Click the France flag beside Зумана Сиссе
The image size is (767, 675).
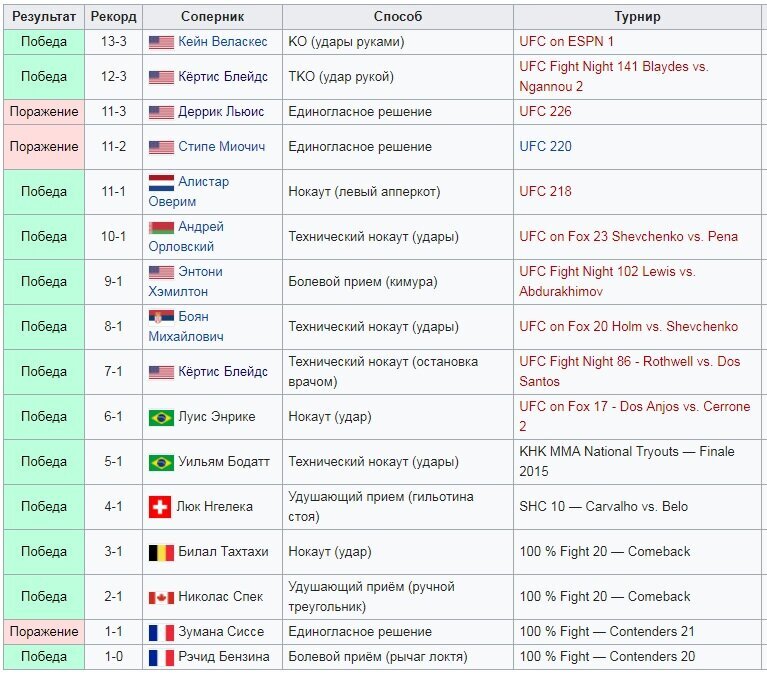click(161, 632)
